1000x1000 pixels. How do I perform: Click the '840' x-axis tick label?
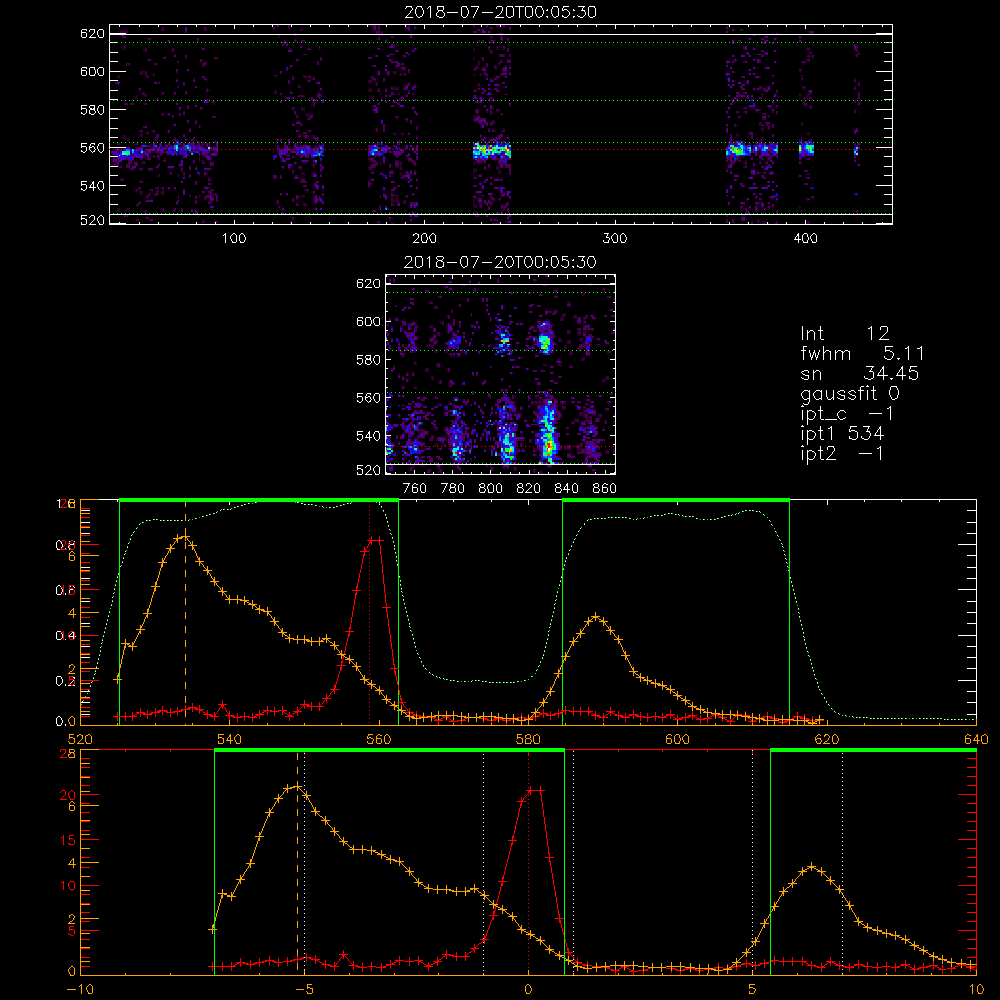point(566,489)
